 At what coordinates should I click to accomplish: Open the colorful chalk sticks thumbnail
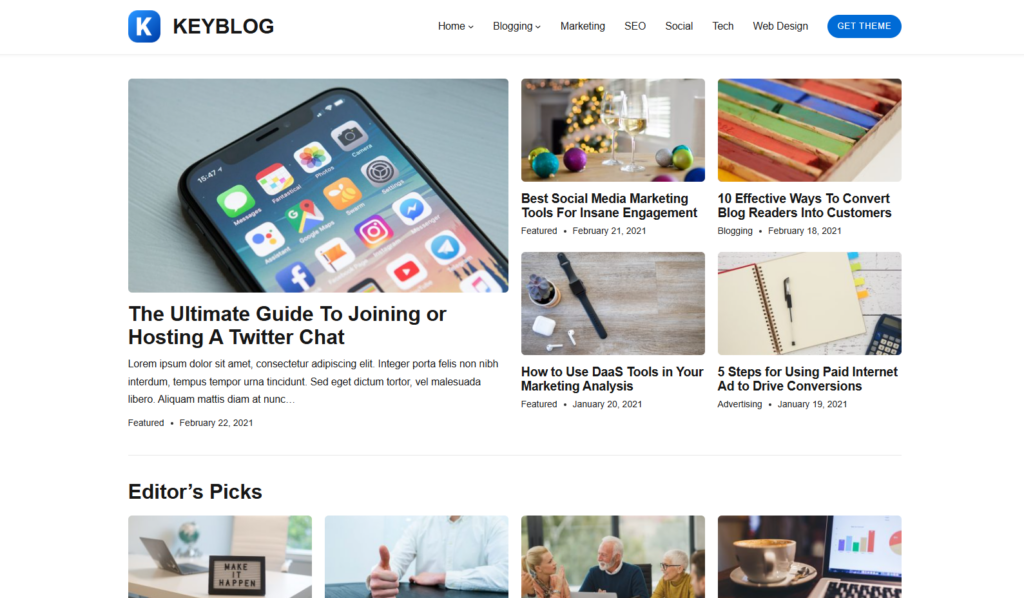pyautogui.click(x=809, y=130)
